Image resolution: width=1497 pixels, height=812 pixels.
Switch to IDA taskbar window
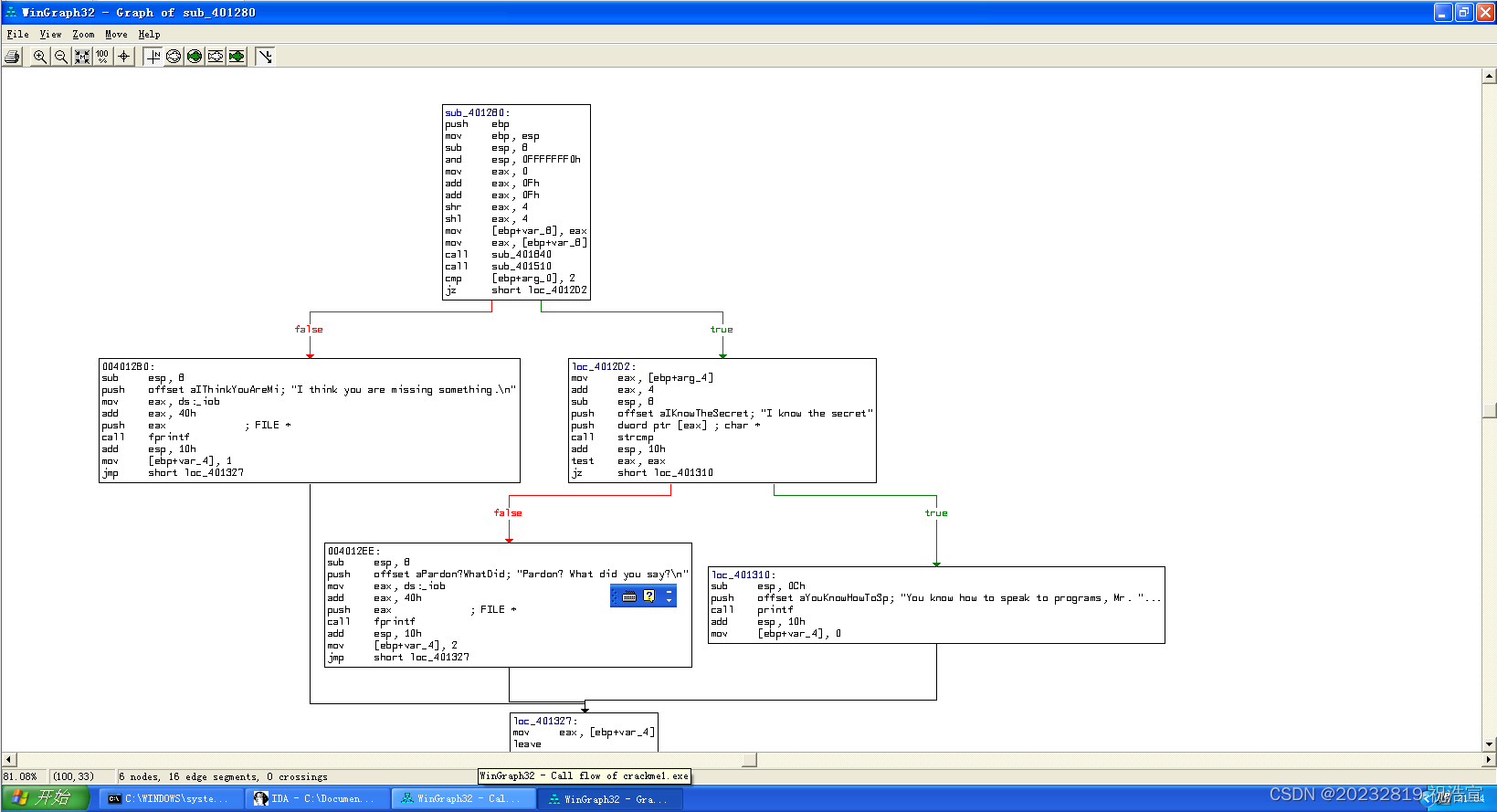[x=318, y=798]
